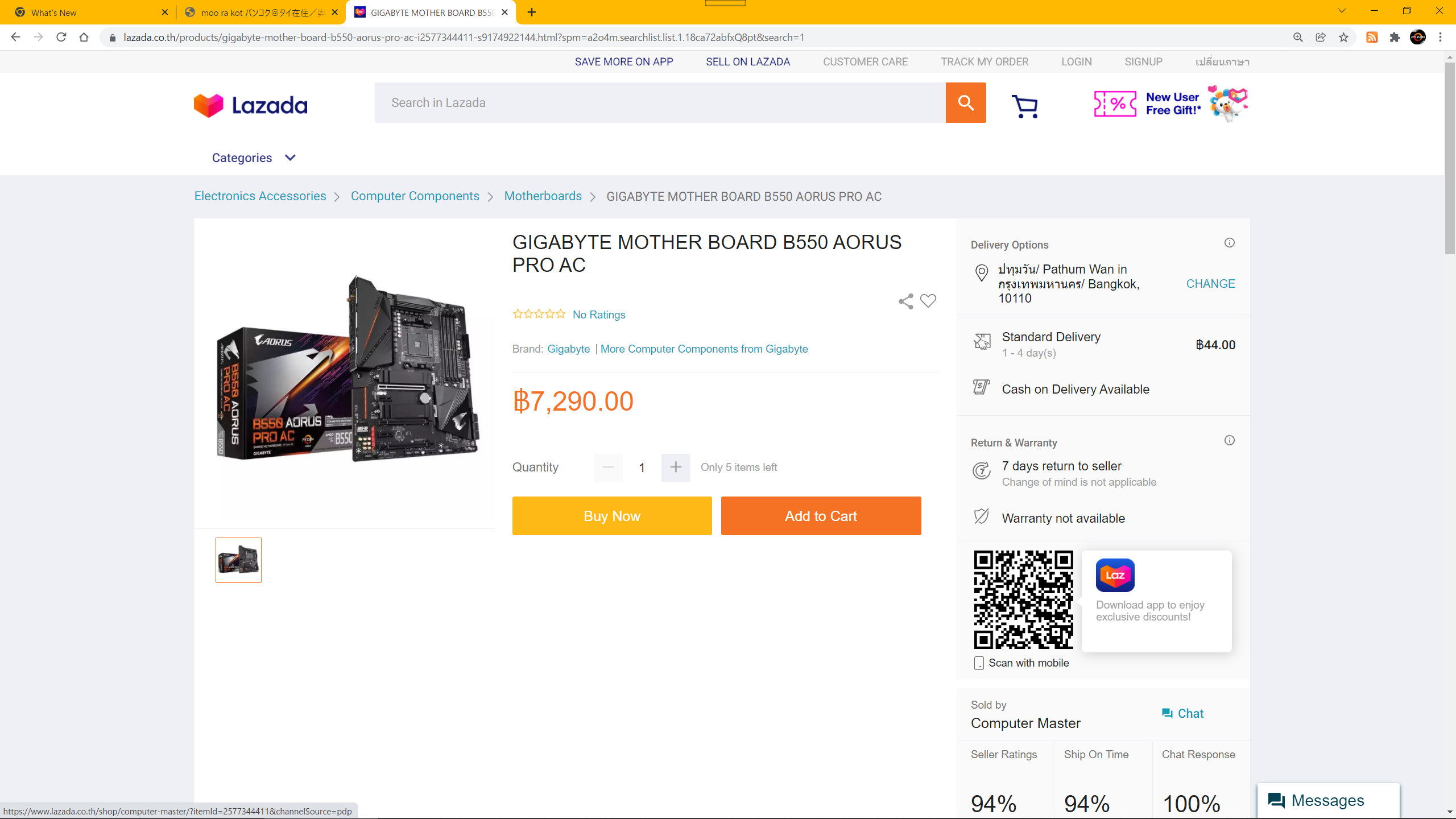Click the Buy Now button

pos(612,516)
